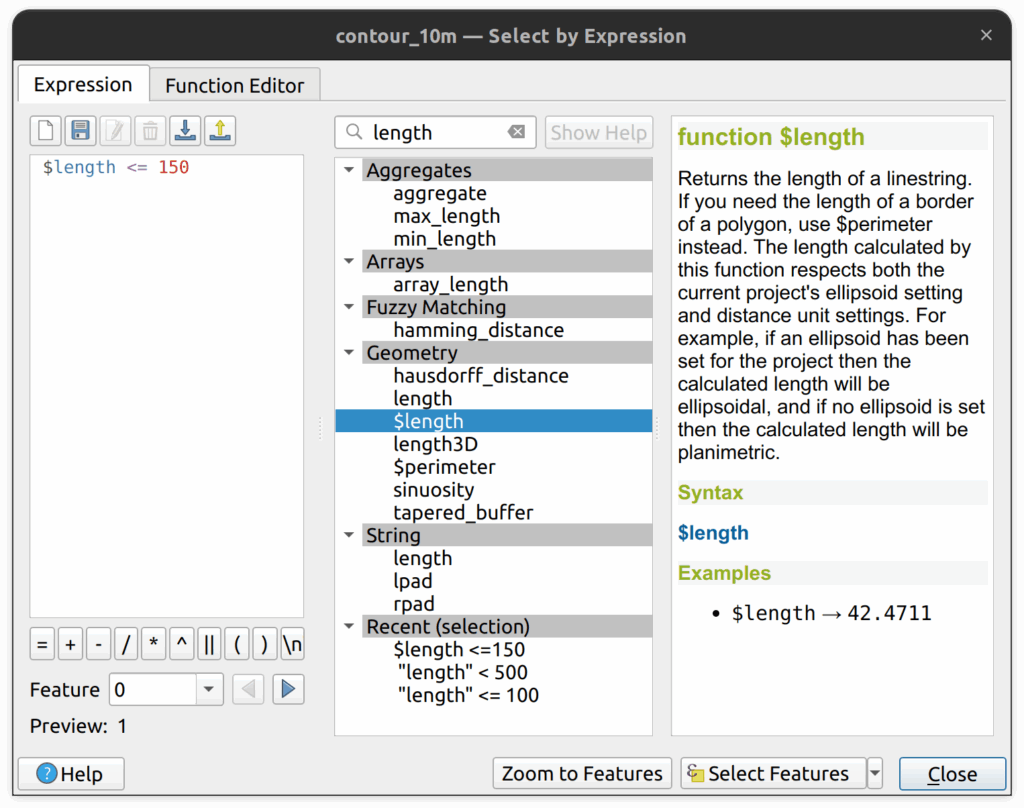
Task: Select the sinuosity function
Action: pos(434,490)
